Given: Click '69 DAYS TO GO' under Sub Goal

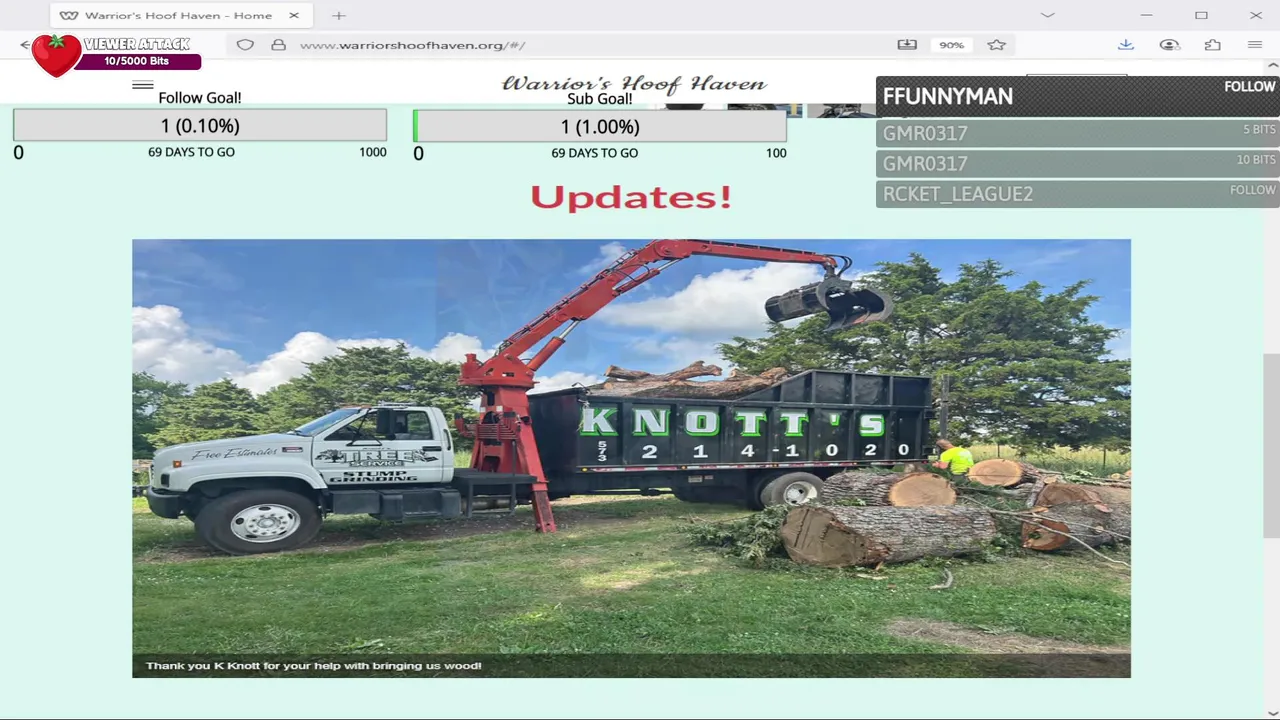Looking at the screenshot, I should pos(594,153).
